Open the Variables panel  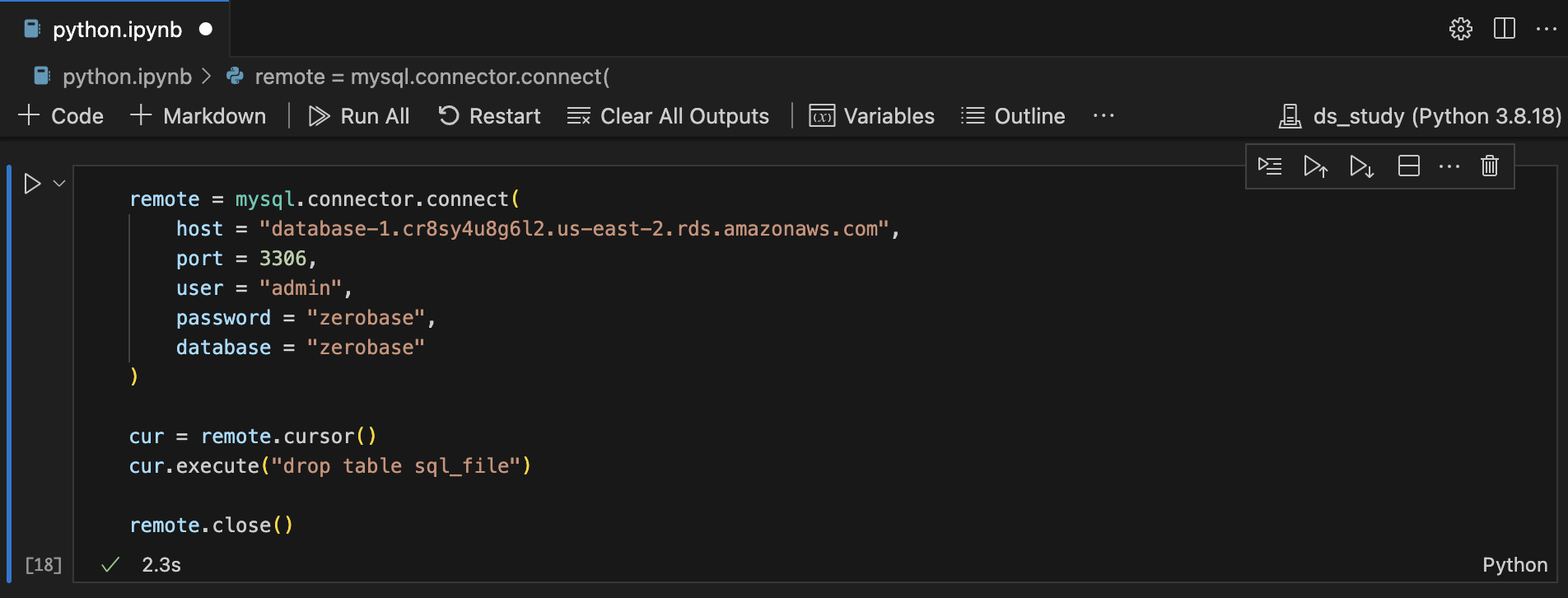[872, 116]
